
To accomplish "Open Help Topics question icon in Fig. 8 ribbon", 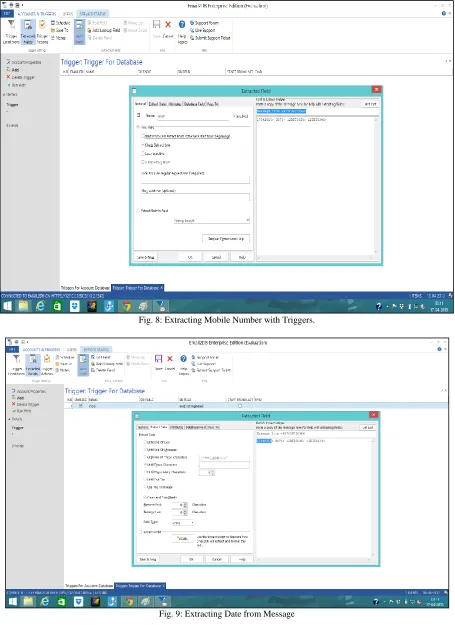I will (182, 25).
